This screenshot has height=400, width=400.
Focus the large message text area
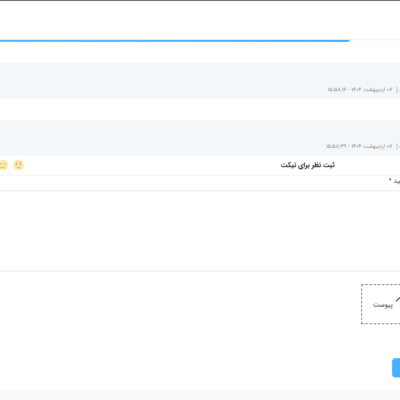(x=200, y=231)
